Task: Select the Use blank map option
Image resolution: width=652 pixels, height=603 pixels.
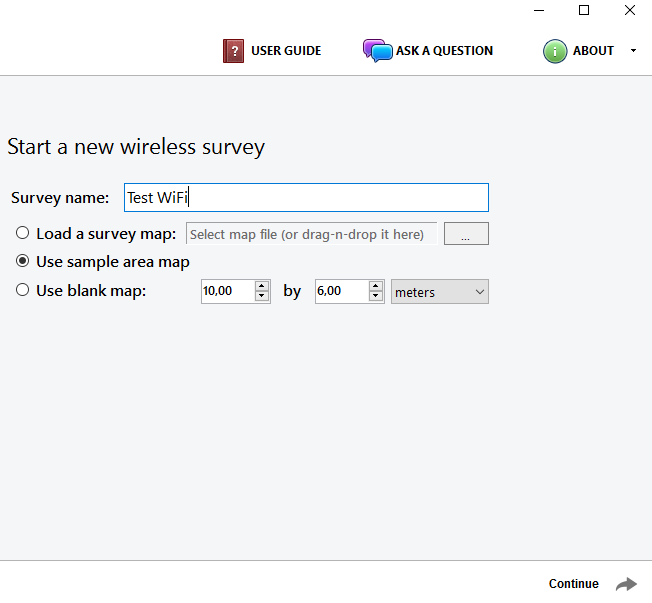Action: click(x=22, y=290)
